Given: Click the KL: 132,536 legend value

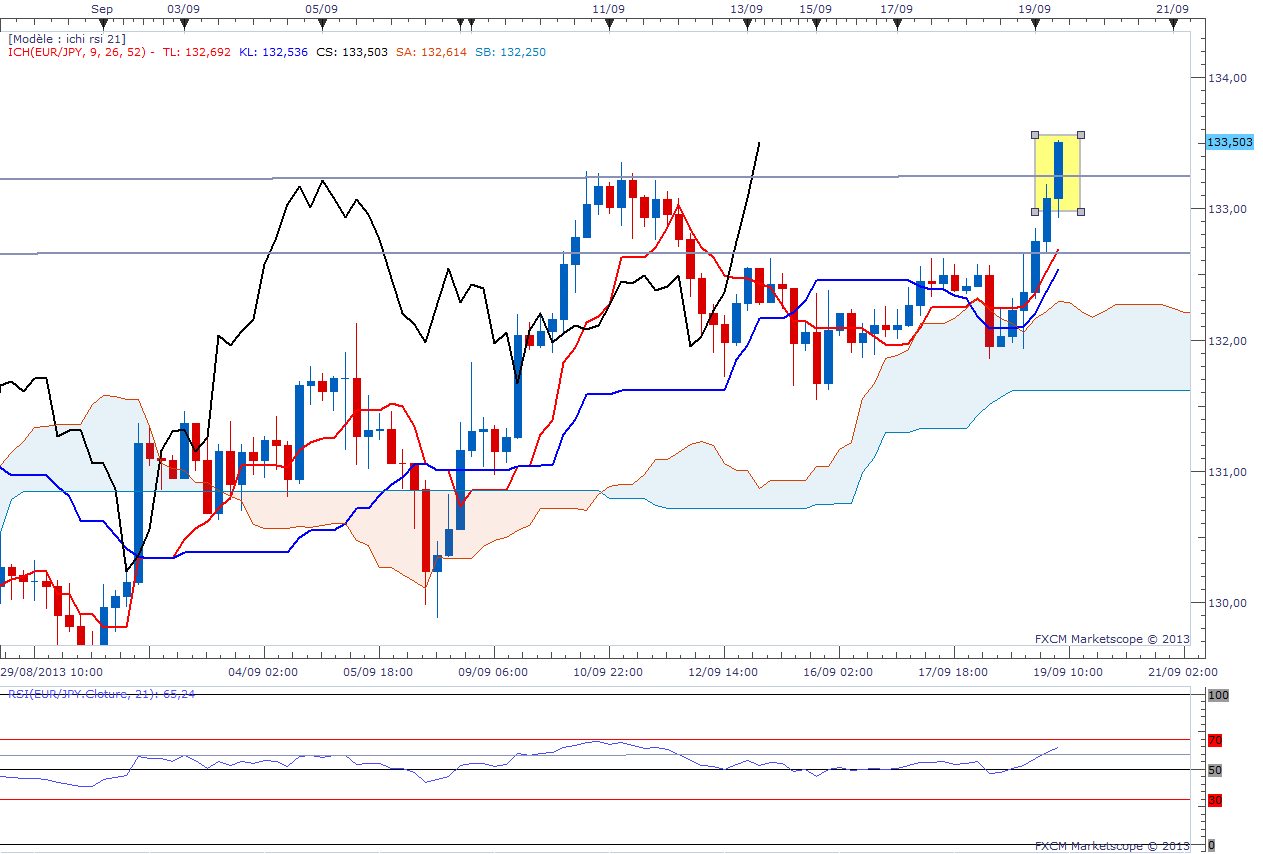Looking at the screenshot, I should [274, 52].
